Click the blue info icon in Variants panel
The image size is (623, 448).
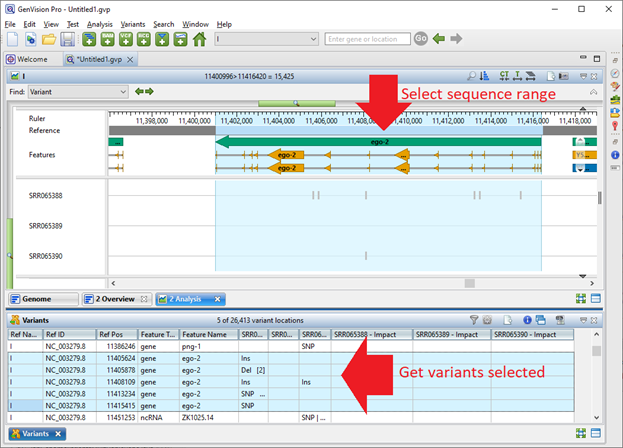click(527, 320)
